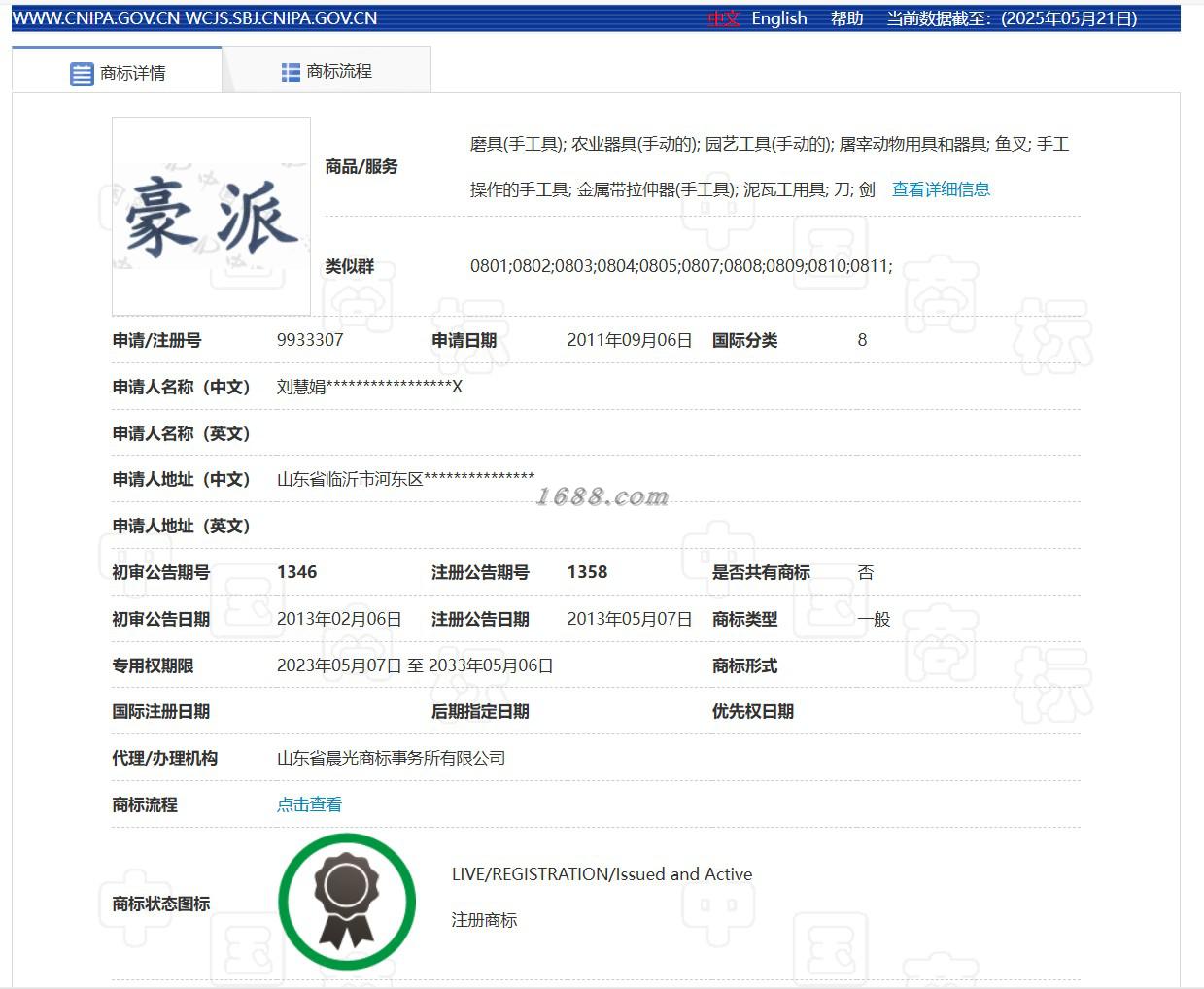Click the 优先权日期 label
The image size is (1204, 989).
coord(753,711)
